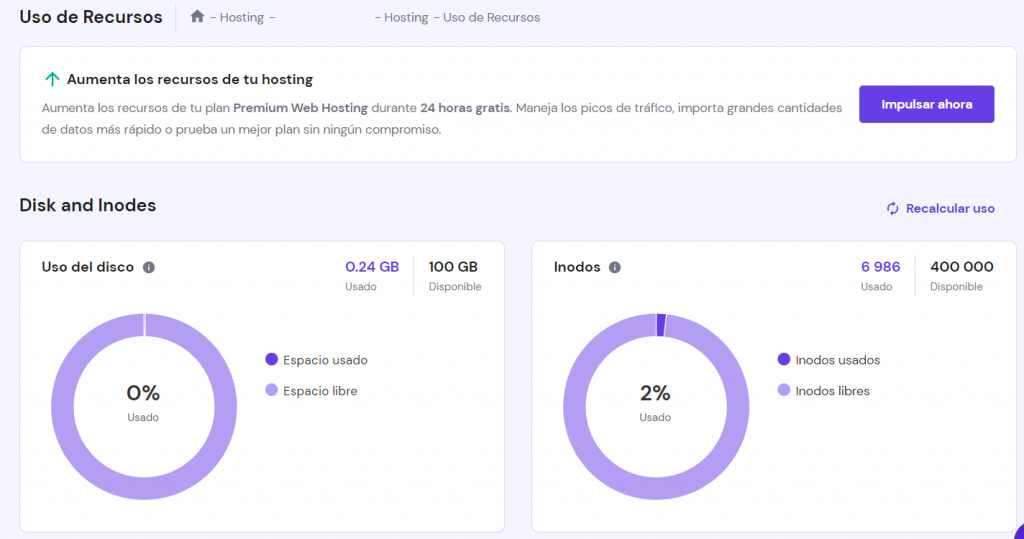
Task: Open the purple chat bubble at bottom-right corner
Action: tap(1018, 532)
